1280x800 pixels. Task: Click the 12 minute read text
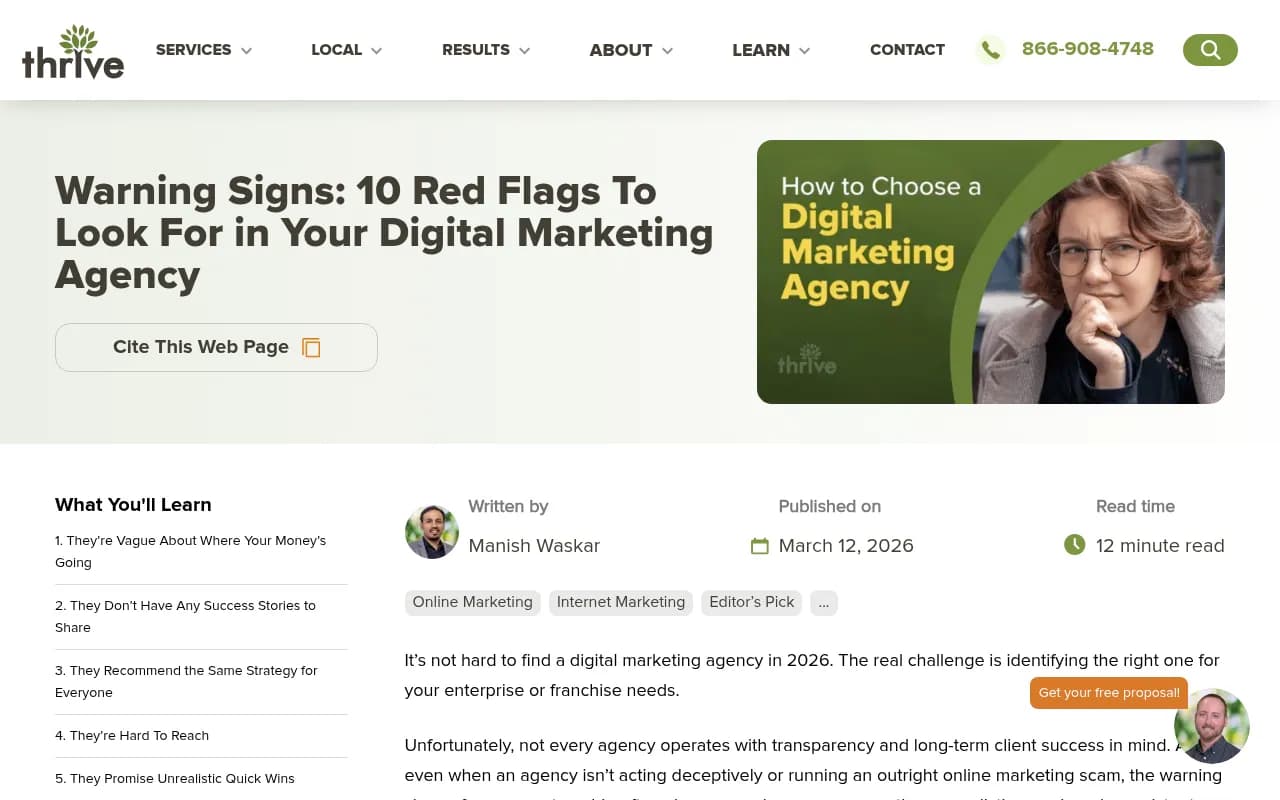coord(1160,546)
